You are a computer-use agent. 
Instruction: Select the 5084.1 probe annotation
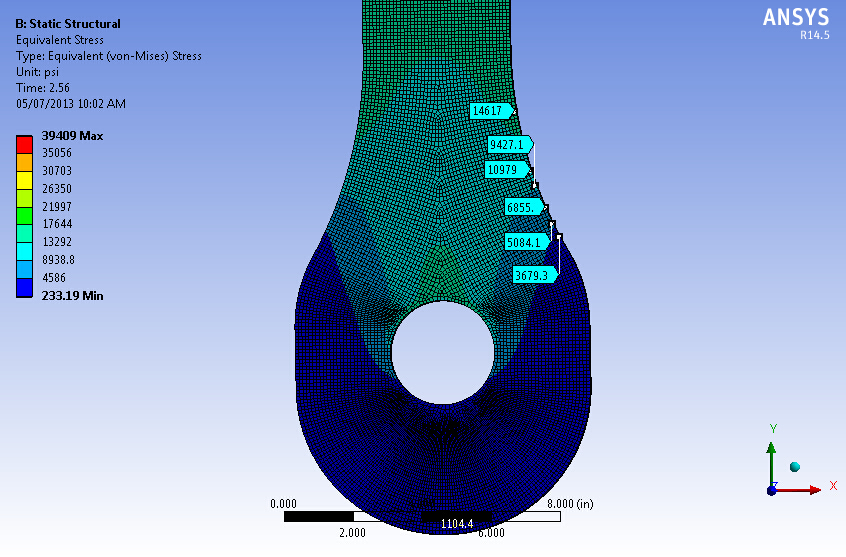(526, 242)
